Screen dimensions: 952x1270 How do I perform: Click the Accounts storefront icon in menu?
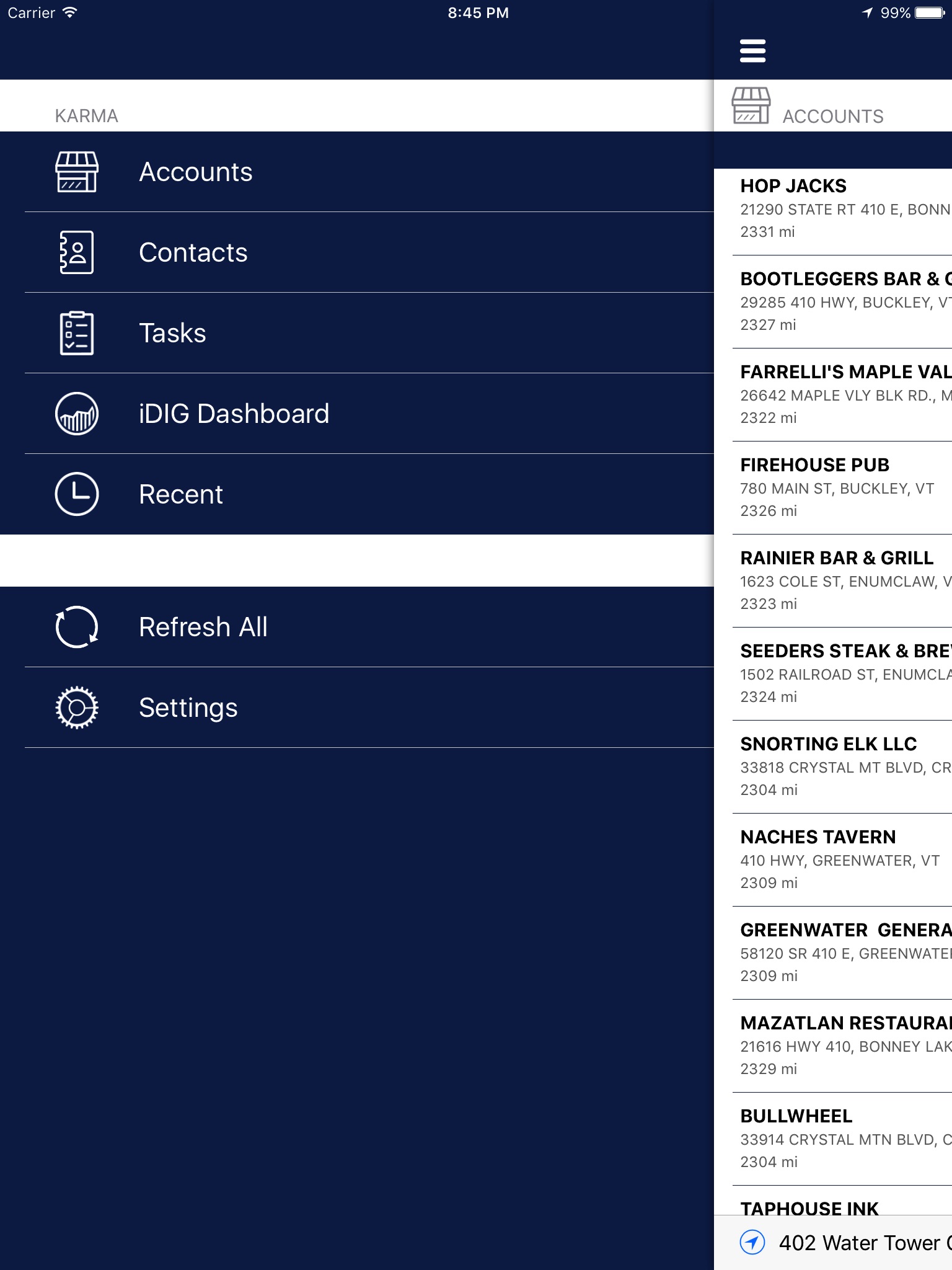click(x=77, y=172)
